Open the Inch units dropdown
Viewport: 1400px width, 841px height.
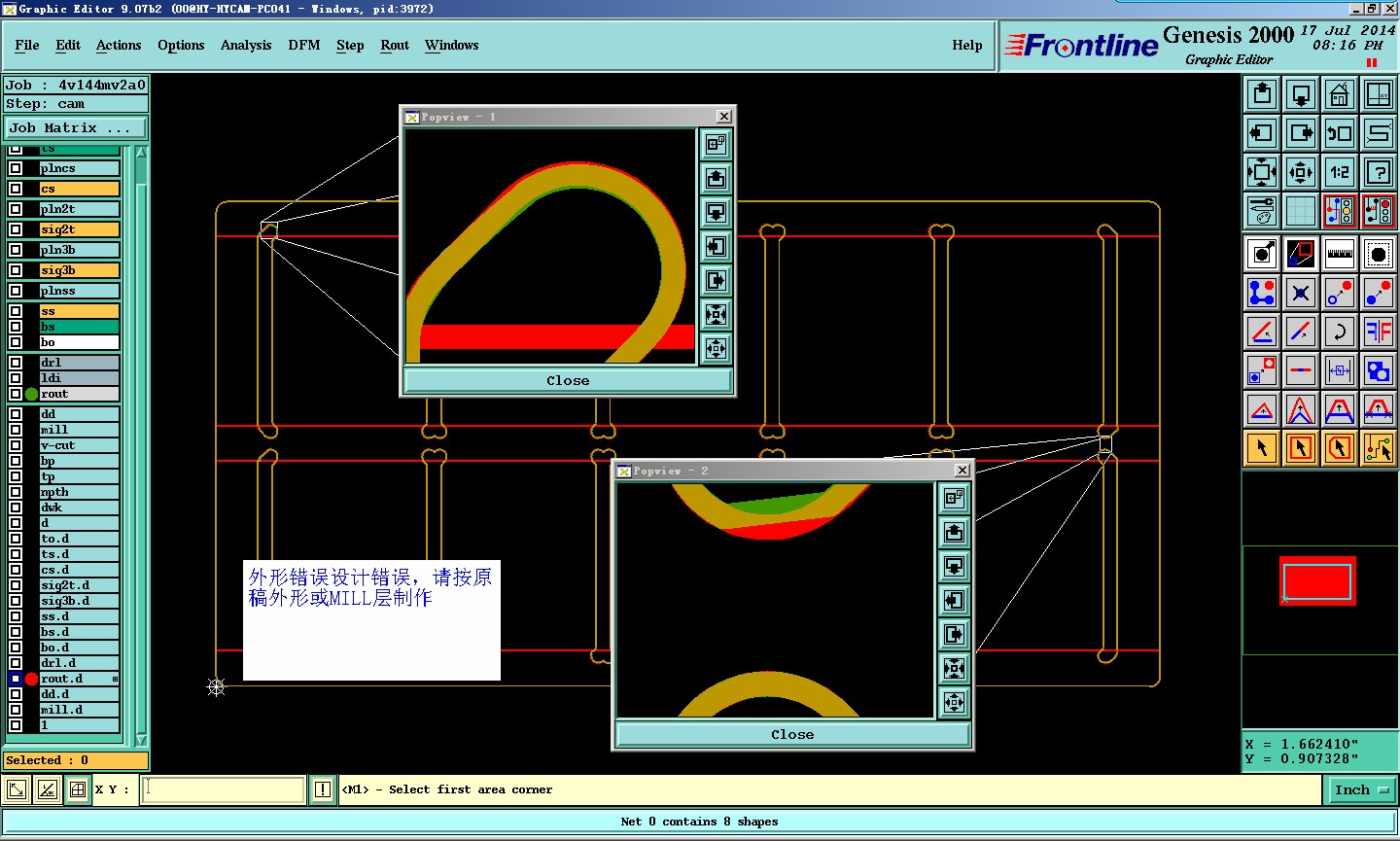(x=1361, y=789)
